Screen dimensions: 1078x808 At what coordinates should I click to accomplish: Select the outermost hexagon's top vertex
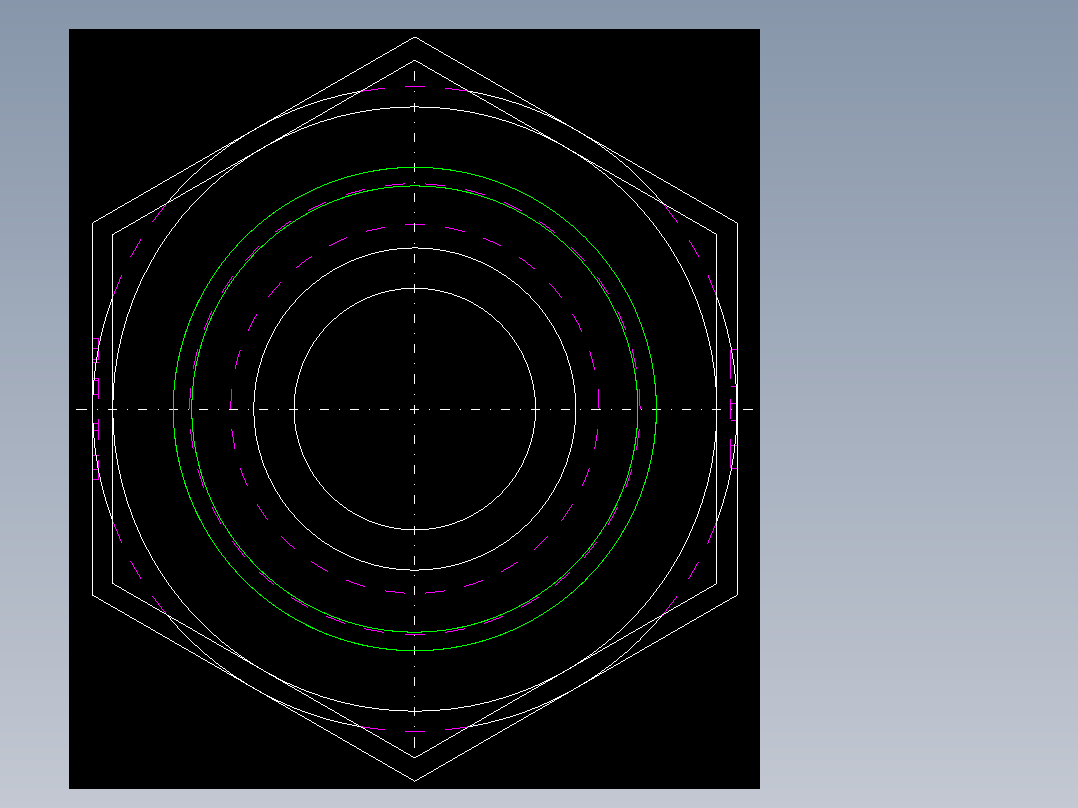pos(415,37)
